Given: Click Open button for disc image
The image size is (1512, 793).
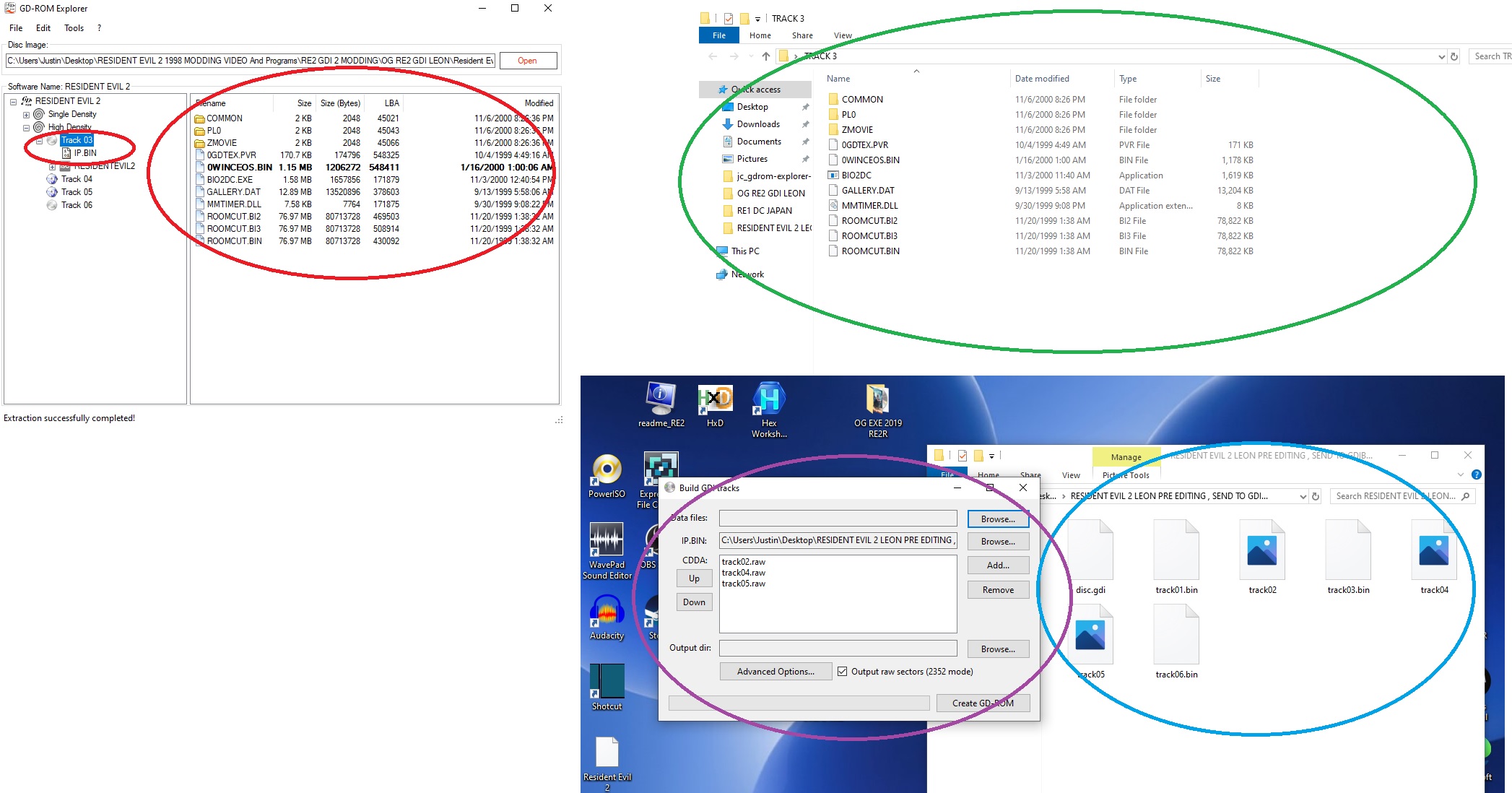Looking at the screenshot, I should point(528,61).
